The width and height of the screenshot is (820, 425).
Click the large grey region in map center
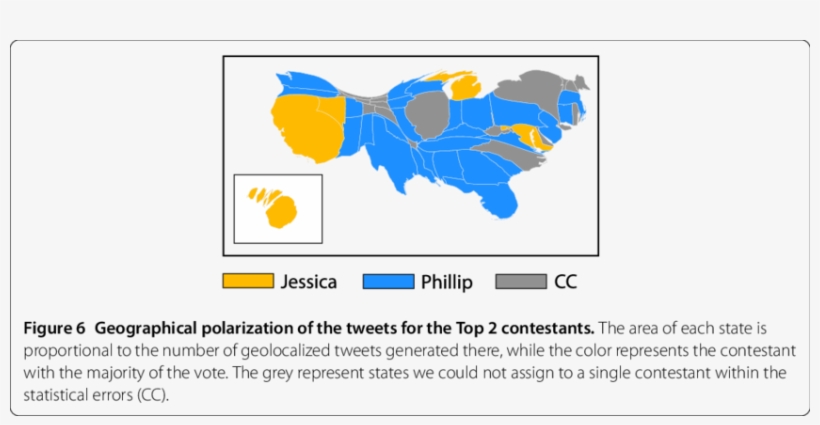(426, 115)
